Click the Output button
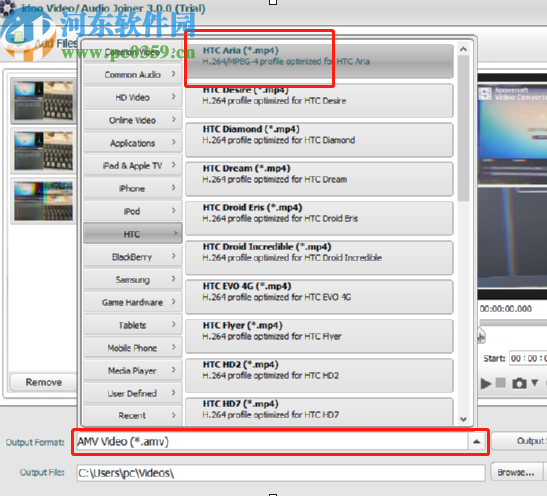The height and width of the screenshot is (496, 547). 519,441
